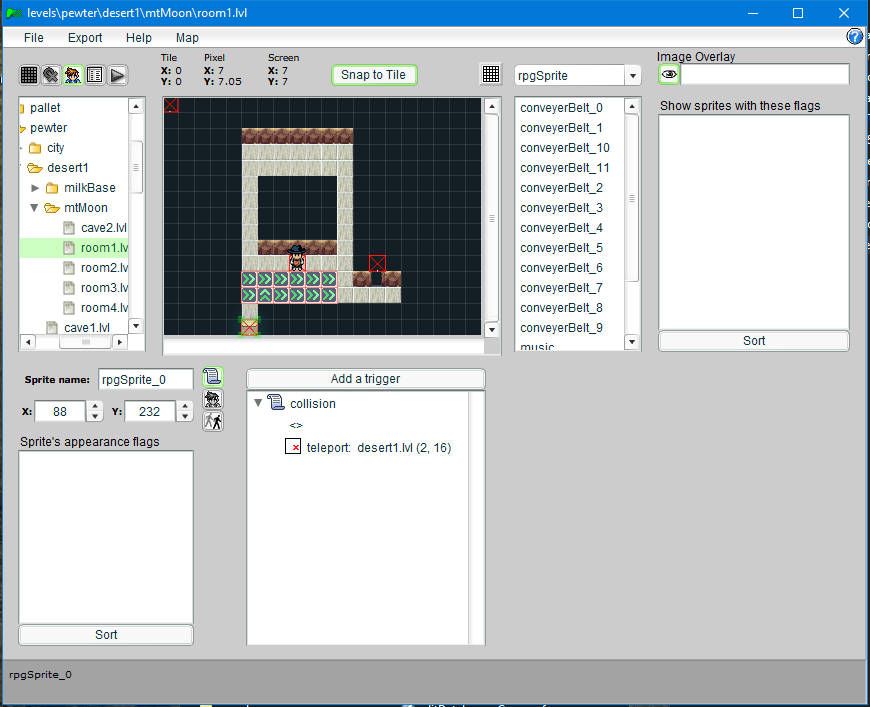The image size is (870, 707).
Task: Collapse the mtMoon folder
Action: click(35, 208)
